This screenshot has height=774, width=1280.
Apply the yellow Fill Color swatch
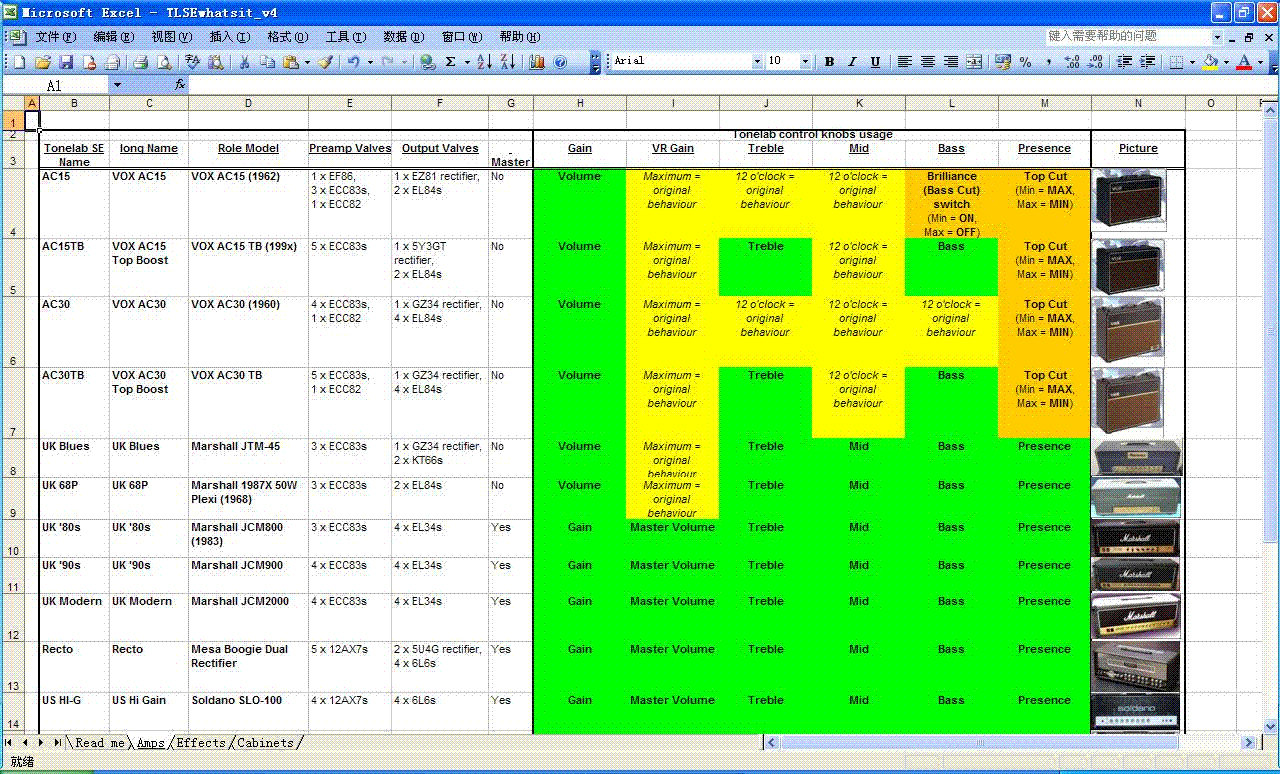[1211, 62]
